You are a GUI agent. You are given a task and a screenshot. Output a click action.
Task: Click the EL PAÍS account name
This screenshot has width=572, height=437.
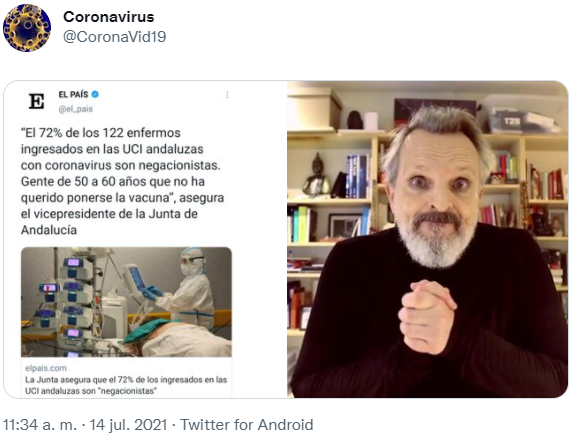point(73,94)
